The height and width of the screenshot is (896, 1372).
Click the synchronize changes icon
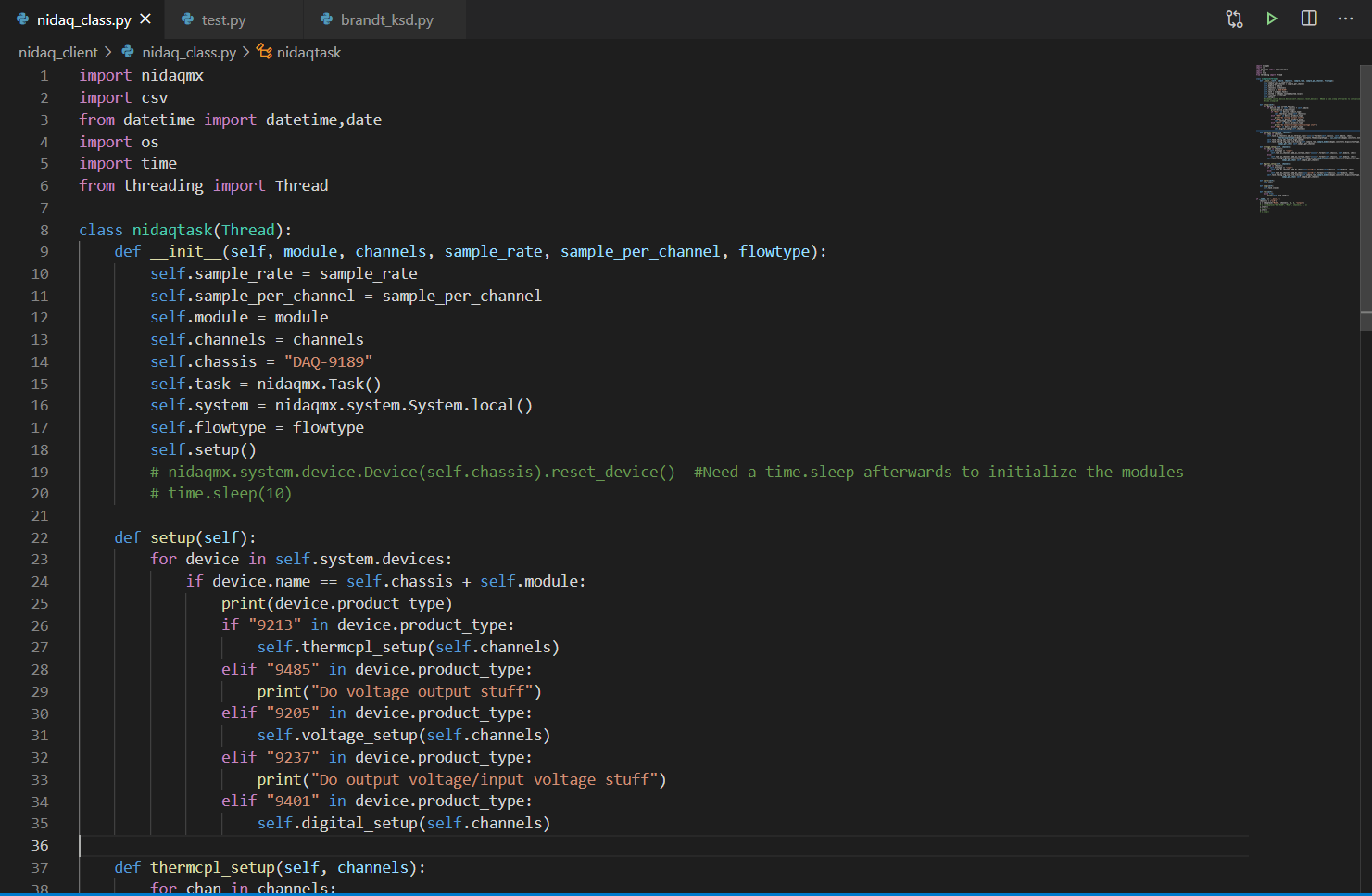pyautogui.click(x=1235, y=18)
